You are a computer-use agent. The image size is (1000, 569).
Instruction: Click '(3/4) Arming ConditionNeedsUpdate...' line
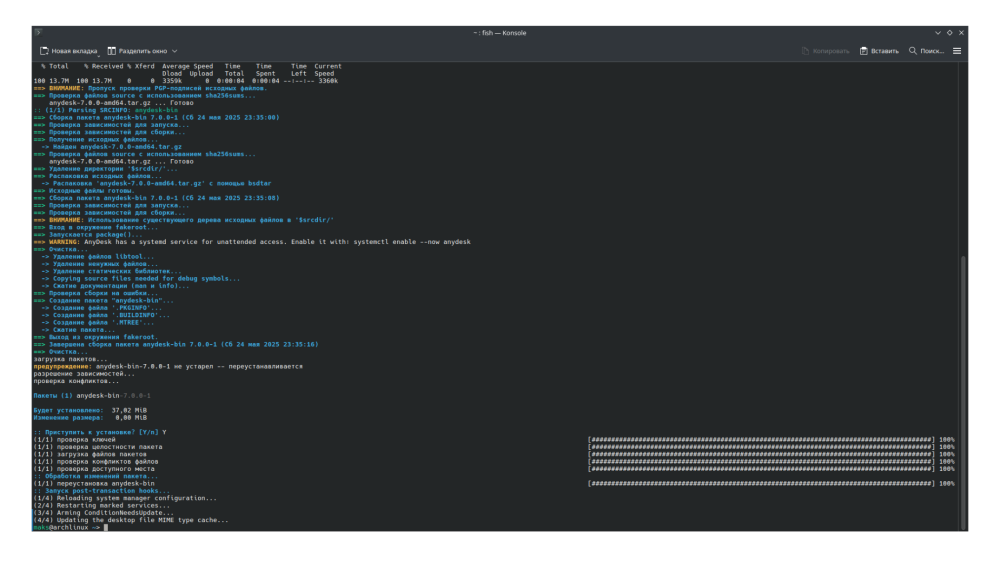103,513
